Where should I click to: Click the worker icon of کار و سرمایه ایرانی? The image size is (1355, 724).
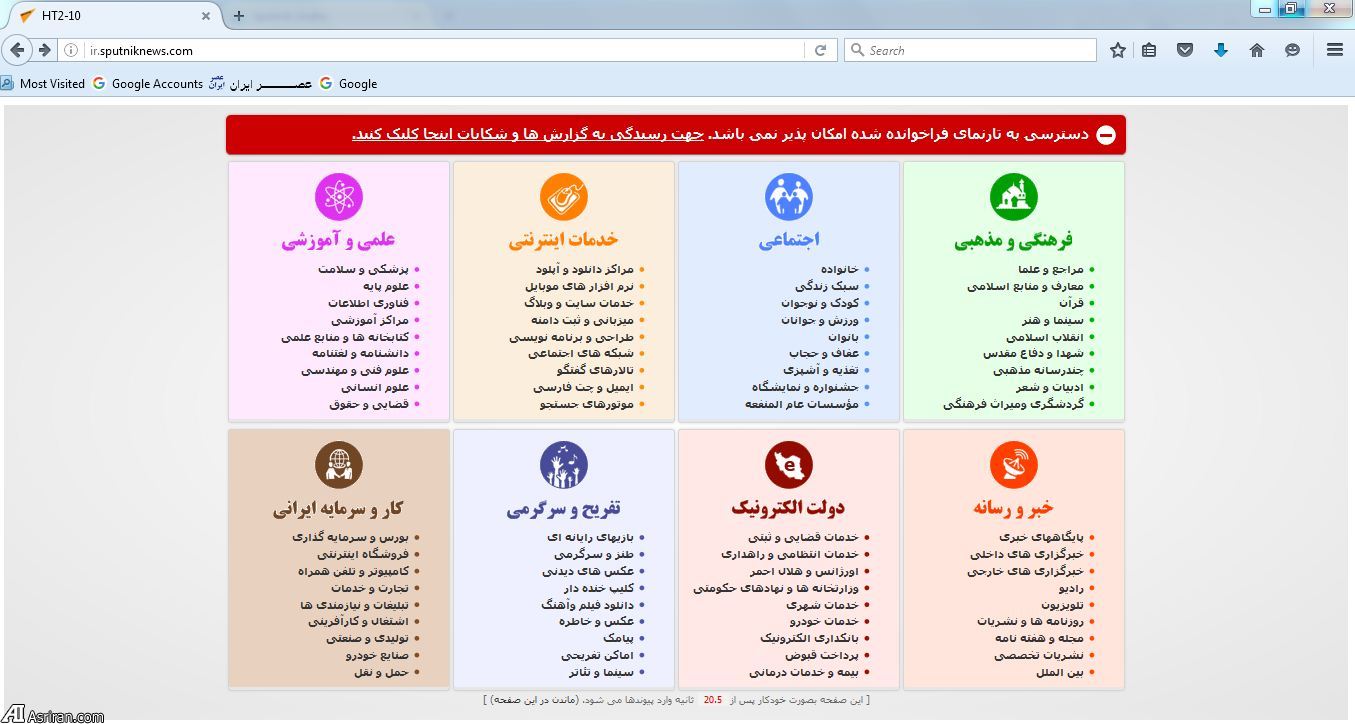tap(339, 463)
